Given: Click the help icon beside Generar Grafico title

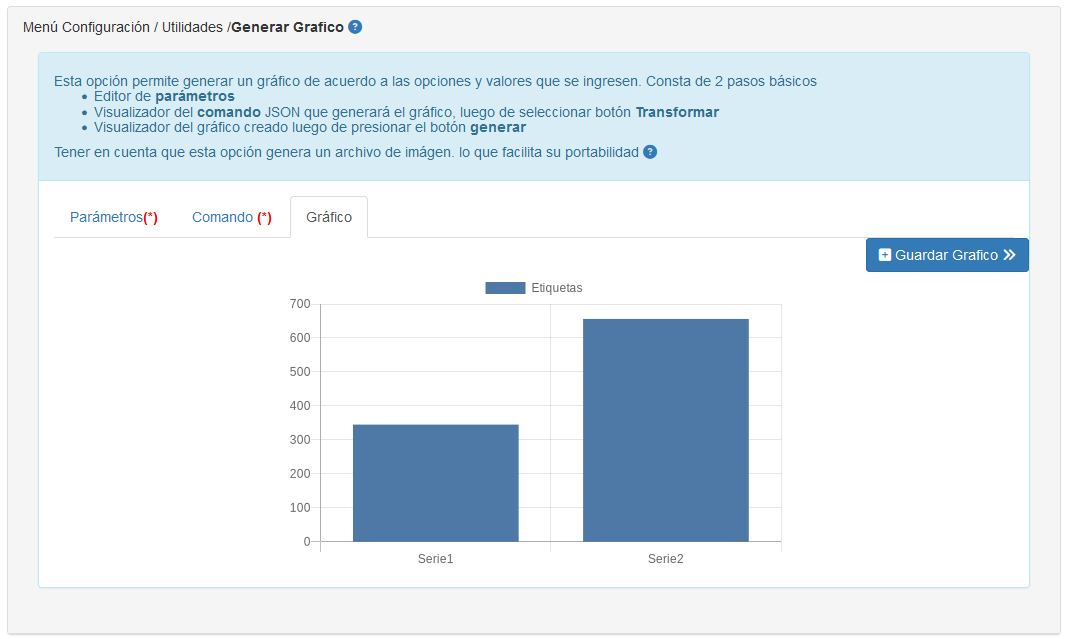Looking at the screenshot, I should [x=355, y=27].
